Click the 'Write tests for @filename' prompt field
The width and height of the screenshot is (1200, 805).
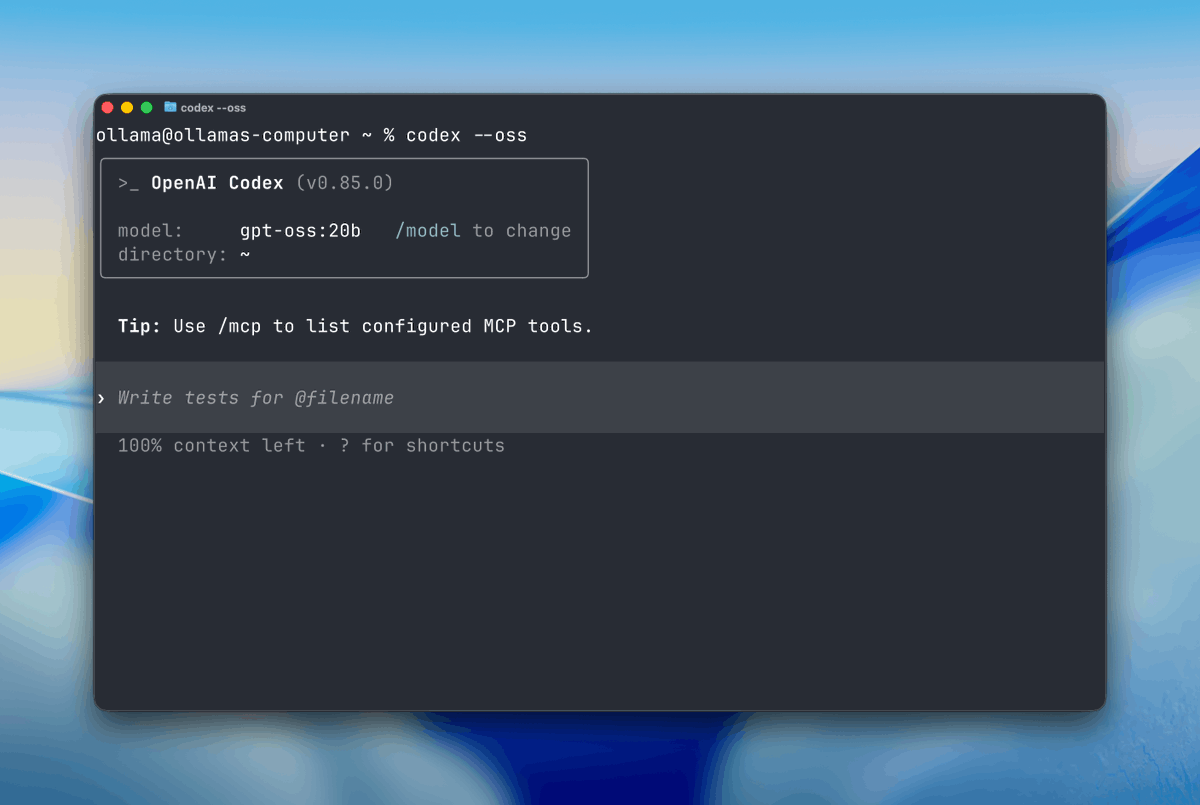point(600,397)
